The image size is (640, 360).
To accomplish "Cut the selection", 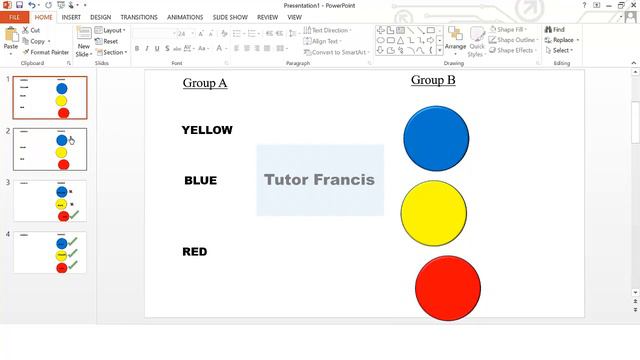I will (x=31, y=30).
